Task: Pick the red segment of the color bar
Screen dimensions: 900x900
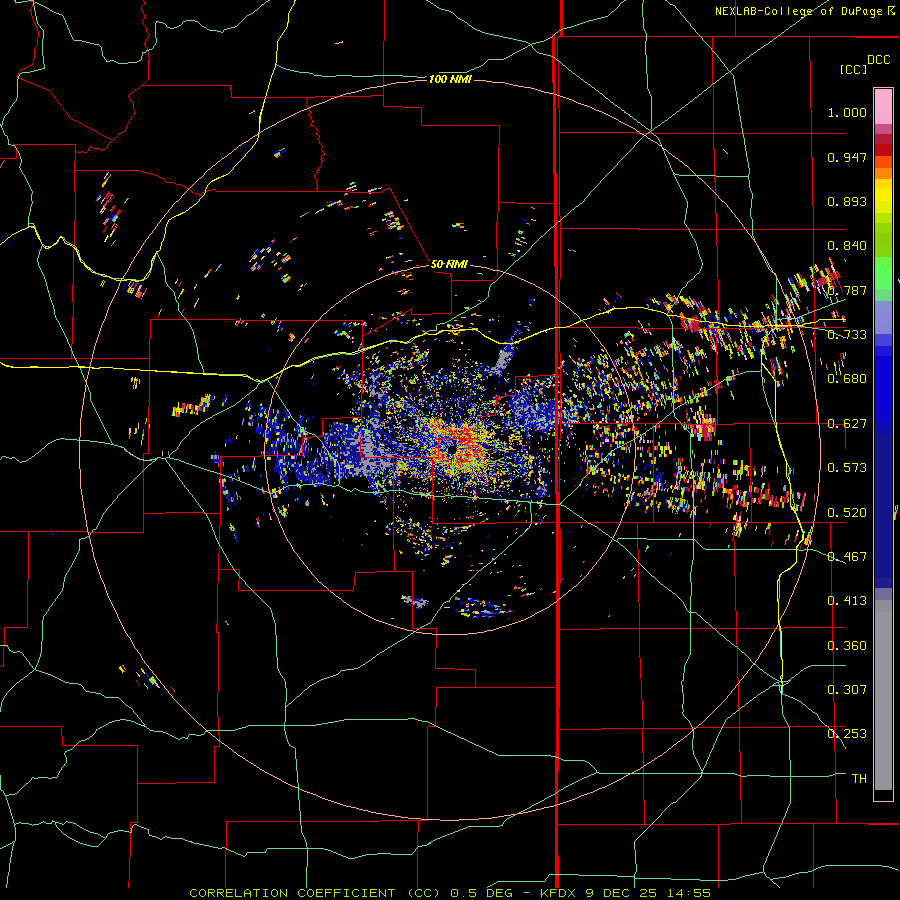Action: click(883, 149)
